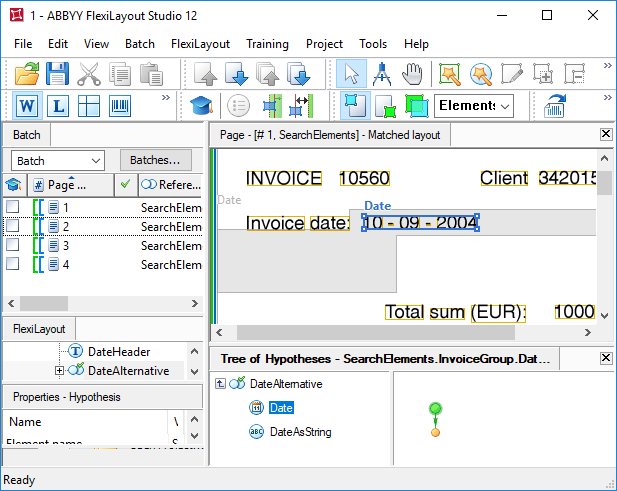Screen dimensions: 617x491
Task: Click the Batches... button
Action: click(x=155, y=160)
